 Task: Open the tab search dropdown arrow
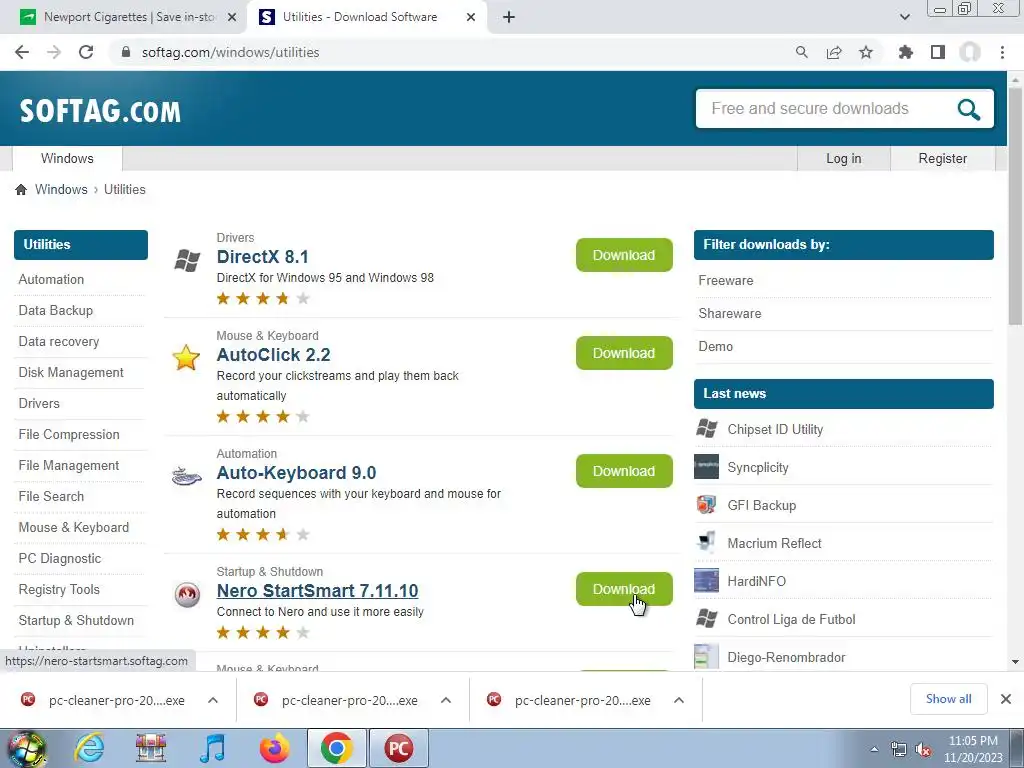coord(904,17)
